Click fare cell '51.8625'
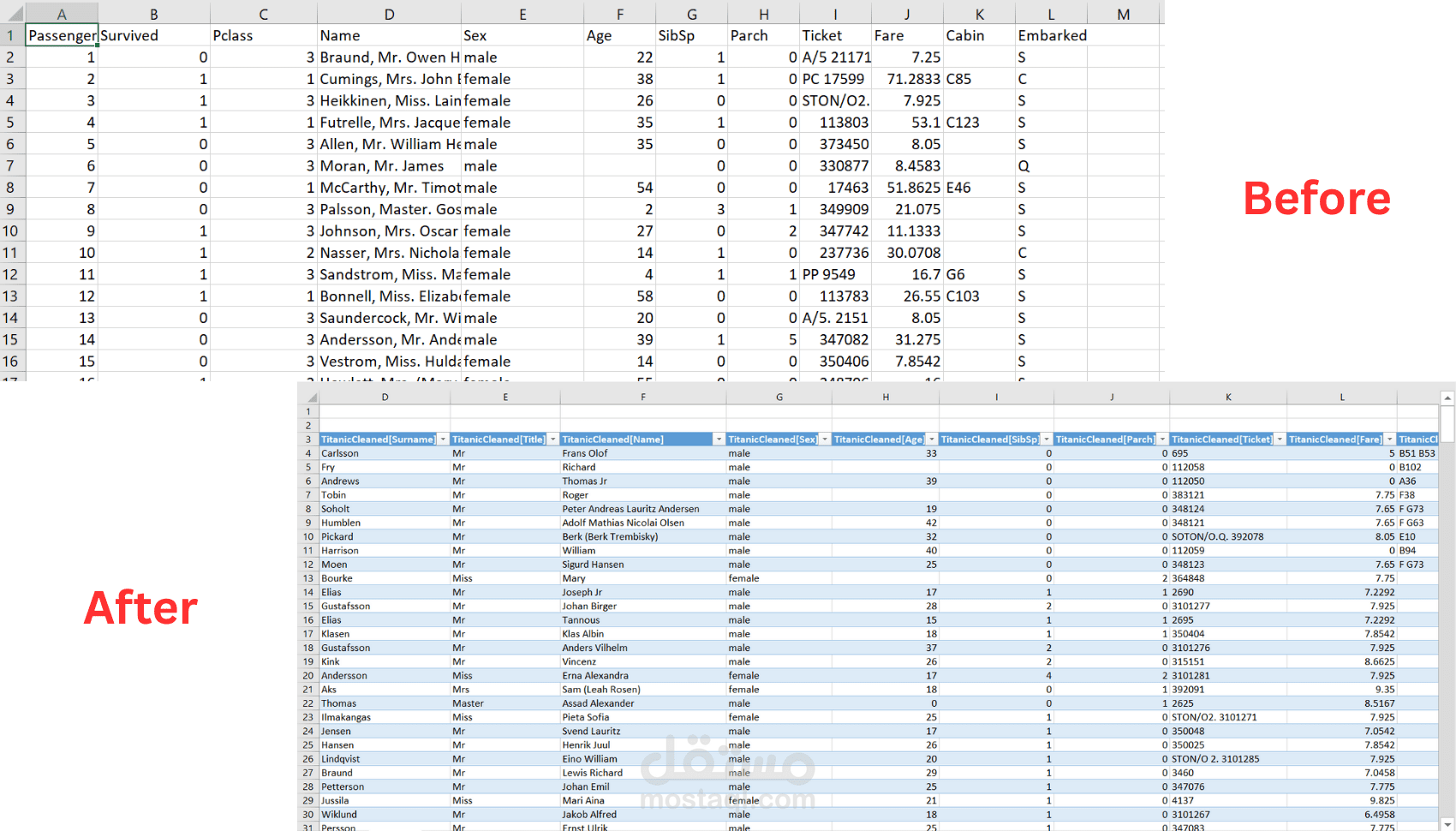Viewport: 1456px width, 831px height. coord(908,188)
